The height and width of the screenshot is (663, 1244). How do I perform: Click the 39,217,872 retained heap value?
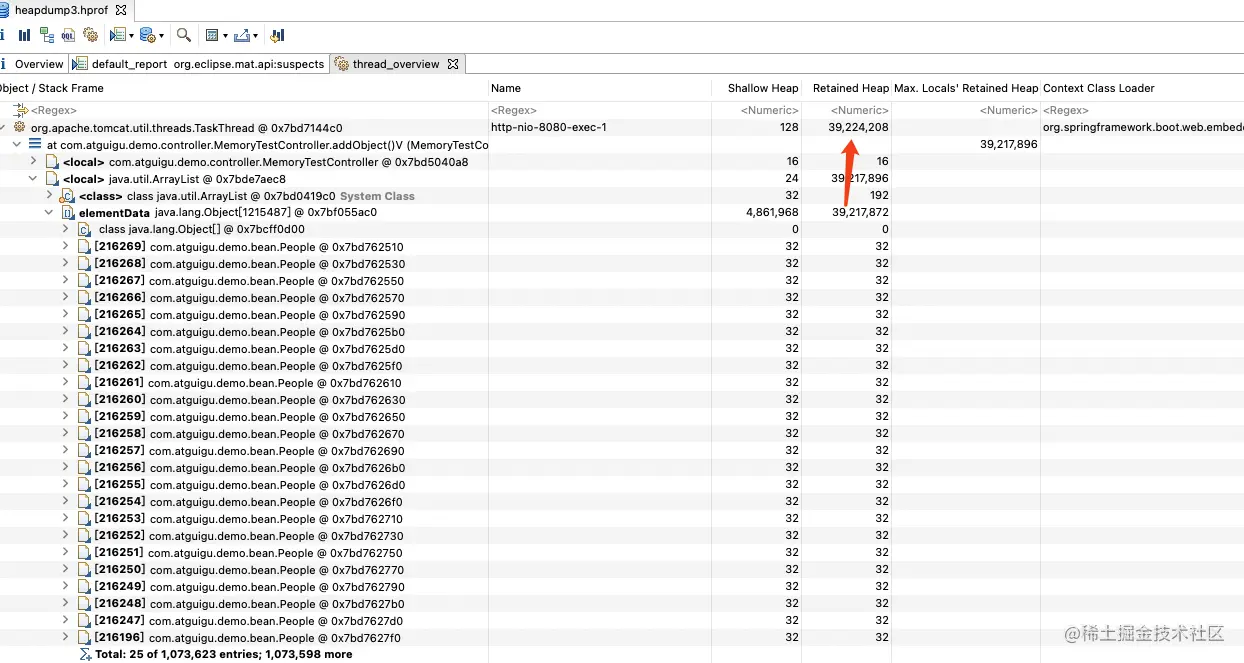click(x=858, y=213)
